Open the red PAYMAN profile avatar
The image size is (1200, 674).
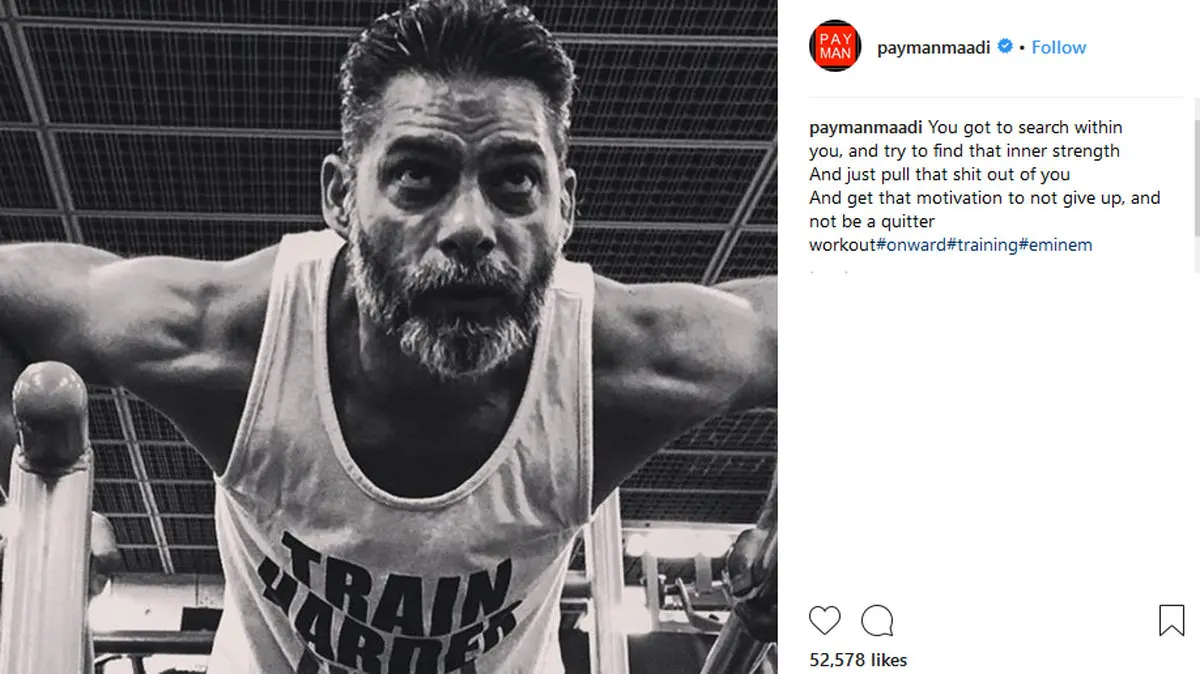(x=835, y=47)
